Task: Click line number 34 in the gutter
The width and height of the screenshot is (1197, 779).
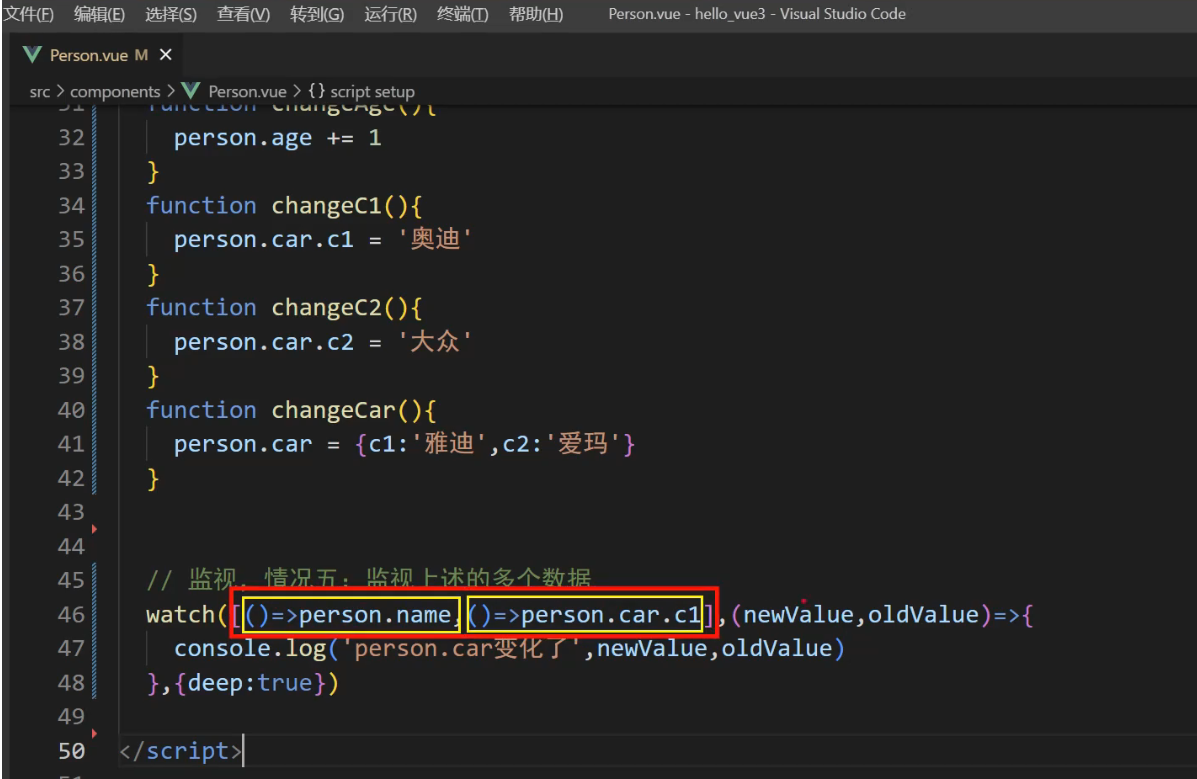Action: coord(72,205)
